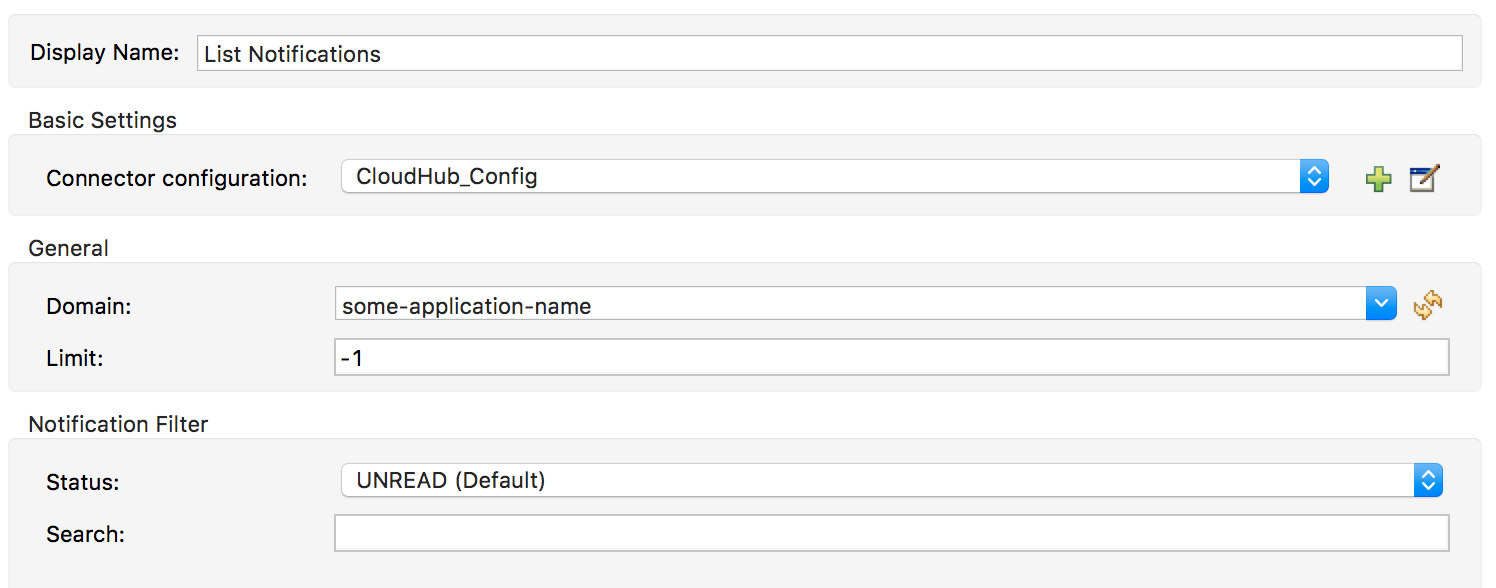Click the some-application-name domain value

[x=431, y=305]
